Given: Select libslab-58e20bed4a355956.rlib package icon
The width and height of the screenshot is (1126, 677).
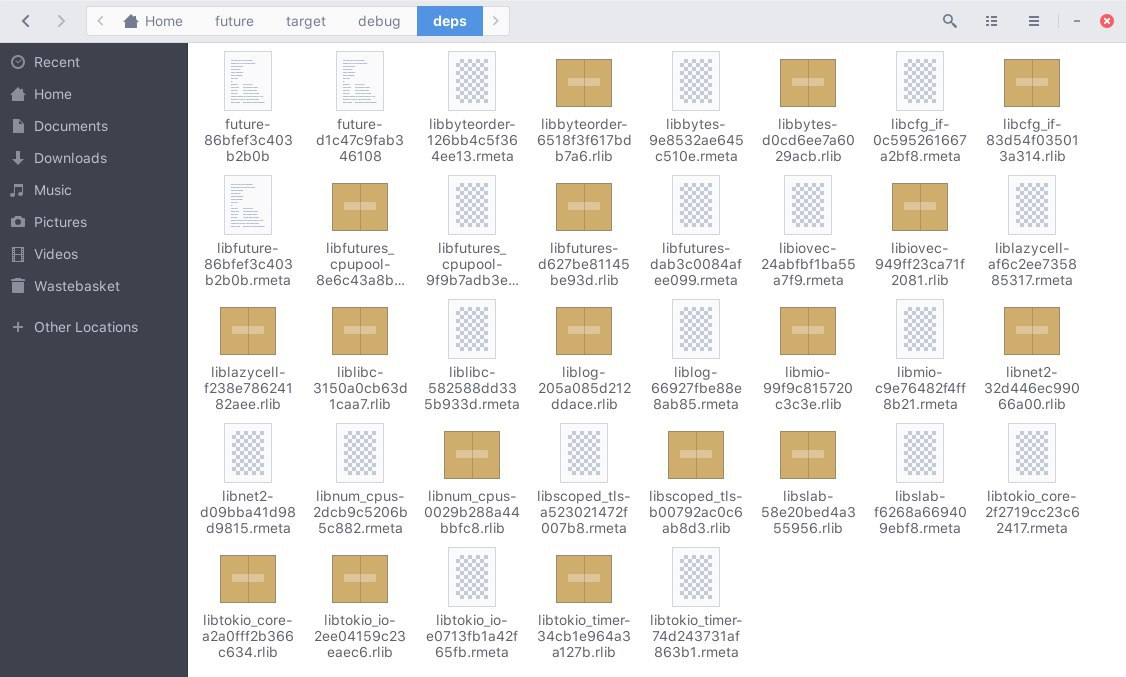Looking at the screenshot, I should pyautogui.click(x=808, y=455).
